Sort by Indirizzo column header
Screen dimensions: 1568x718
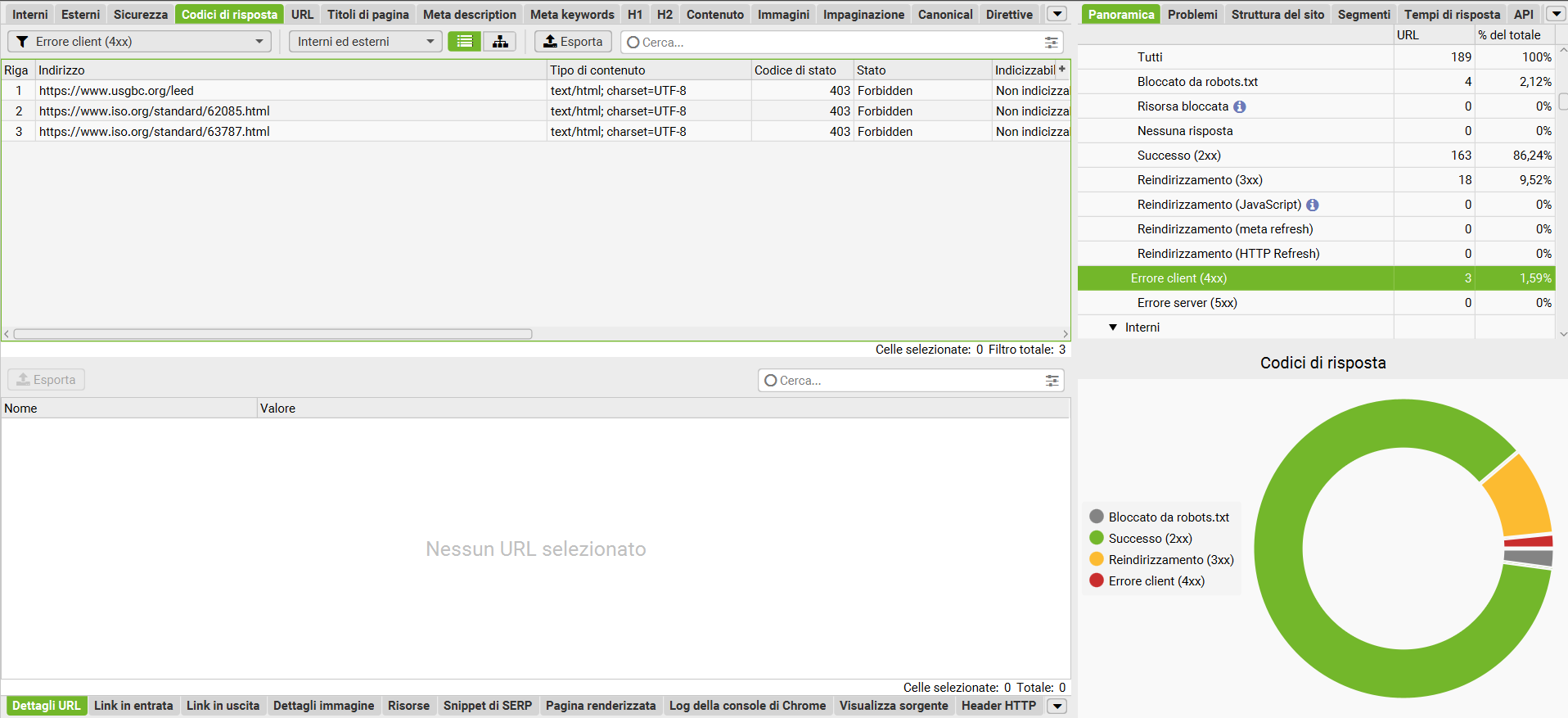tap(291, 70)
